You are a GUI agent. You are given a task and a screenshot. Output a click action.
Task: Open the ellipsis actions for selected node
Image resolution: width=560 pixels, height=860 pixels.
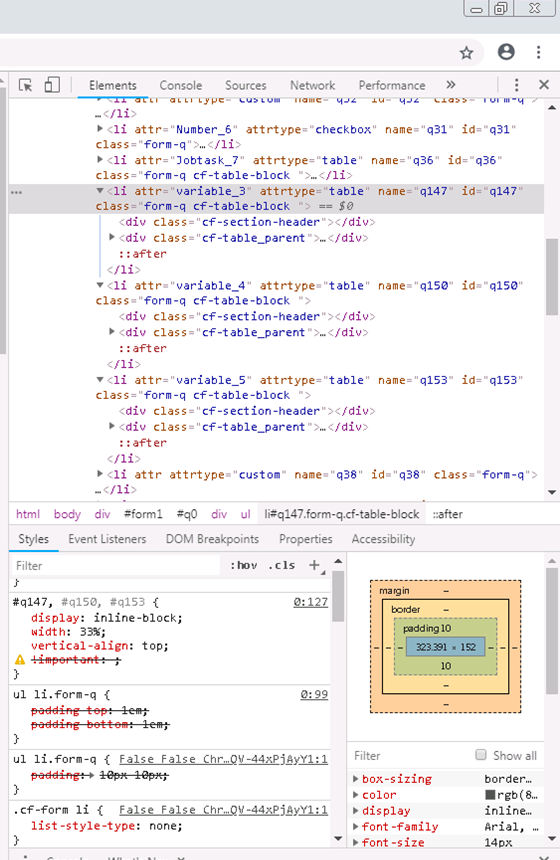(x=16, y=193)
